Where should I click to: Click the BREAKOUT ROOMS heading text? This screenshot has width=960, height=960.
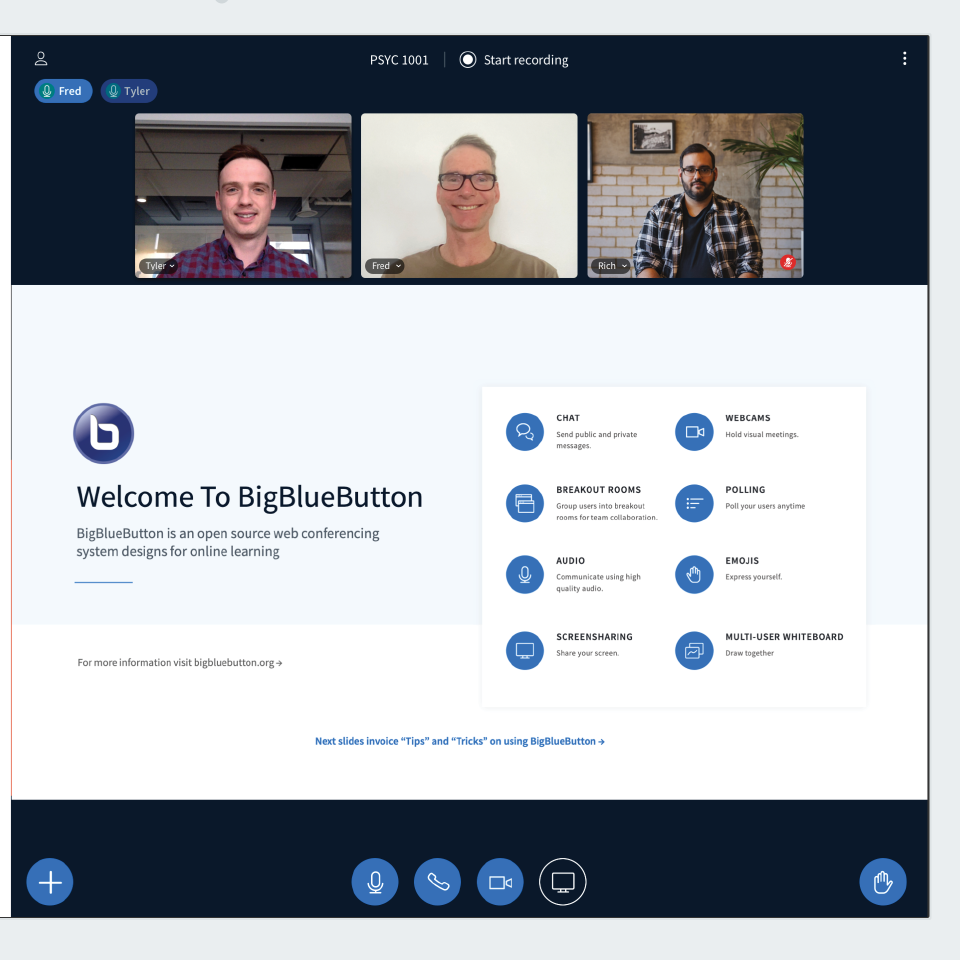[x=598, y=490]
